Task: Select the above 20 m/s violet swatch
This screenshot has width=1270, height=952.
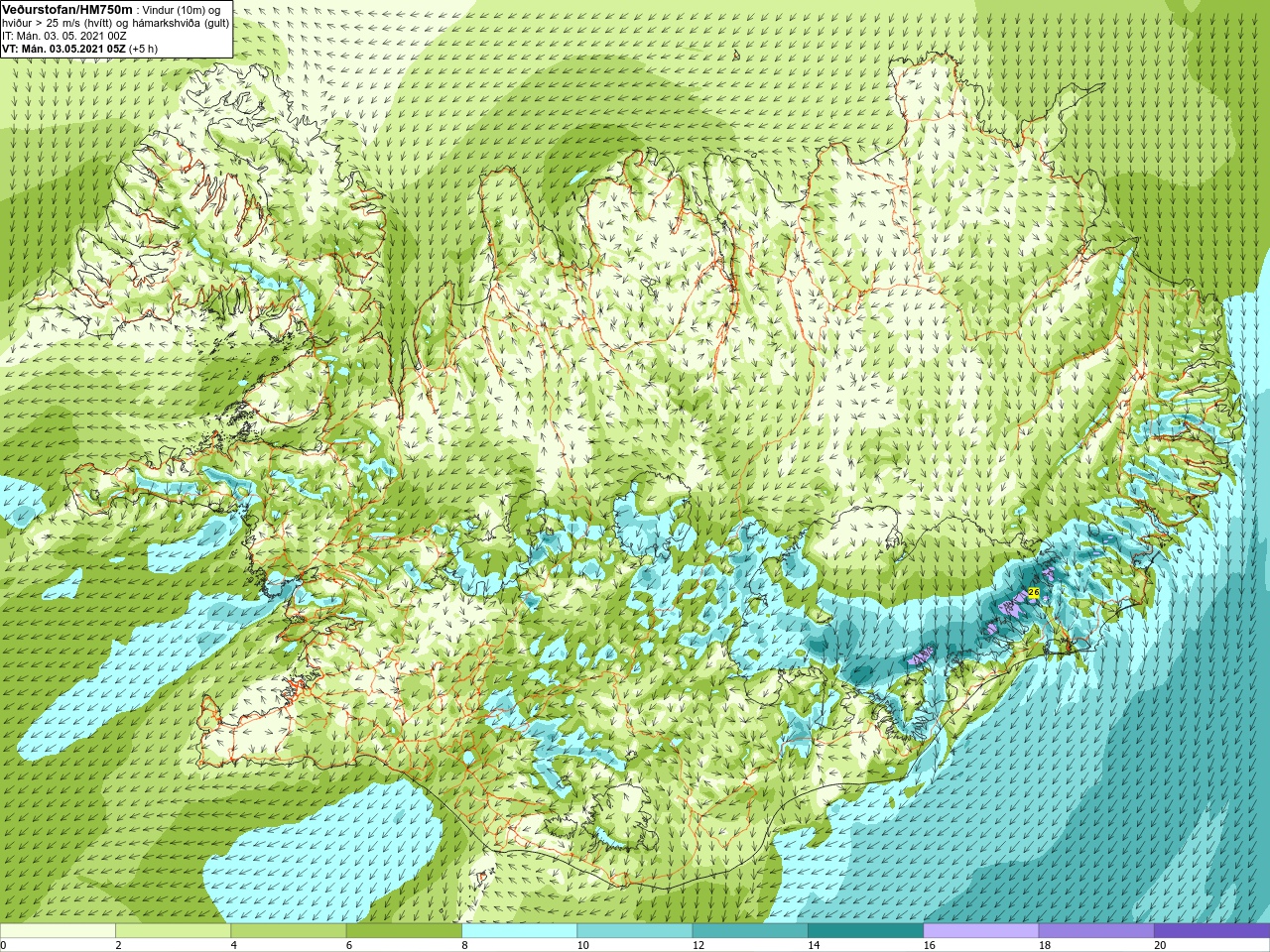Action: [1211, 931]
